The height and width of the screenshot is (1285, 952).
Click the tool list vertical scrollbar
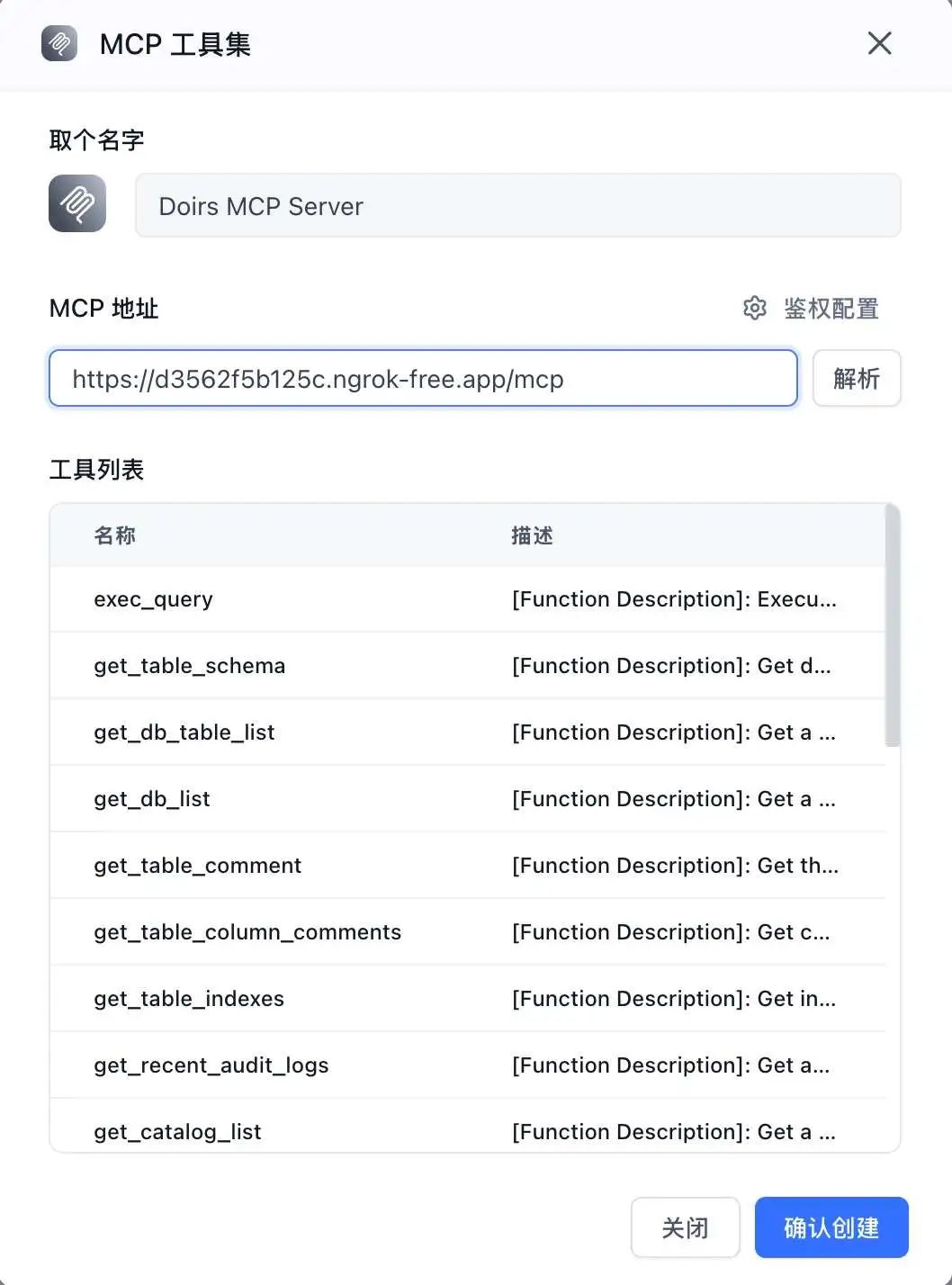click(x=893, y=625)
